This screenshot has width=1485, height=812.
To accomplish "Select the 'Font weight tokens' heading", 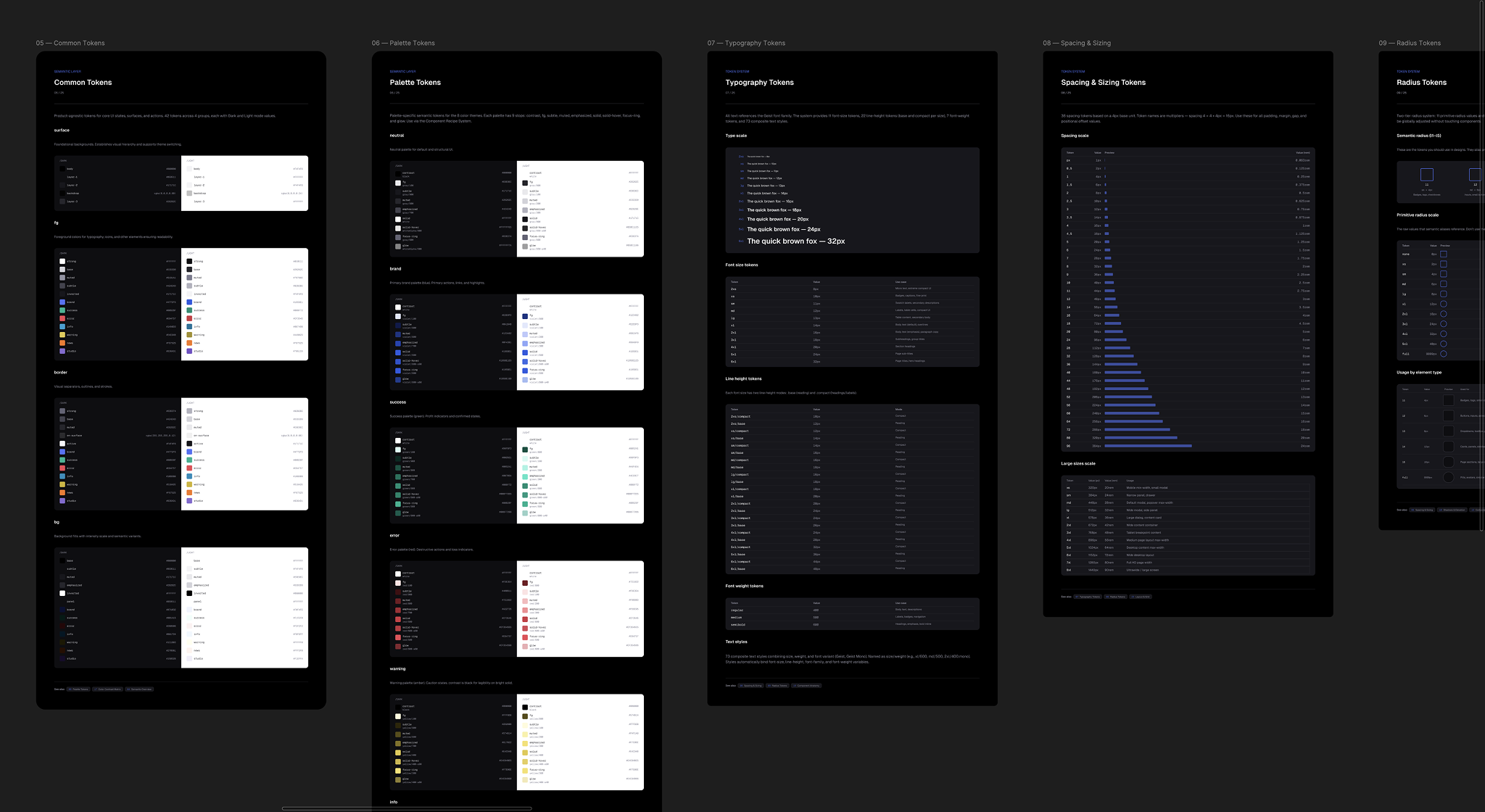I will coord(744,586).
